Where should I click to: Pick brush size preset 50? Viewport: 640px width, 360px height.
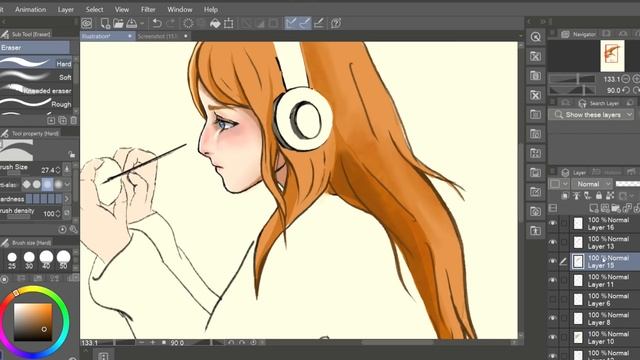63,260
